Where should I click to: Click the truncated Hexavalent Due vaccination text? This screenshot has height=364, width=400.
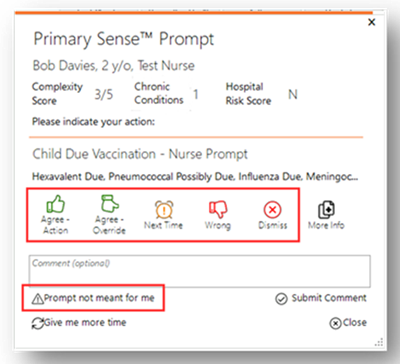pyautogui.click(x=195, y=176)
